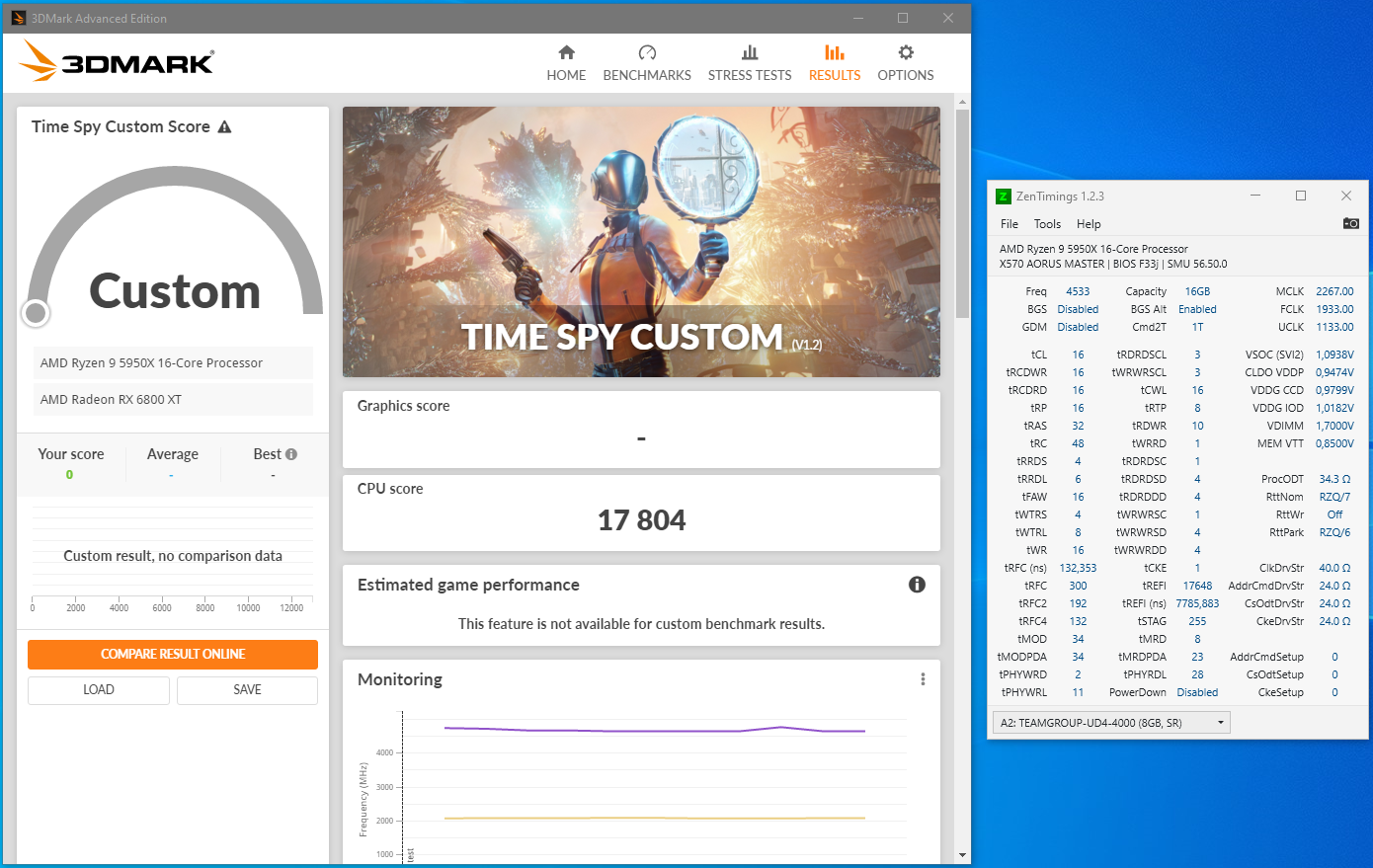1373x868 pixels.
Task: Click the Save button
Action: click(x=247, y=690)
